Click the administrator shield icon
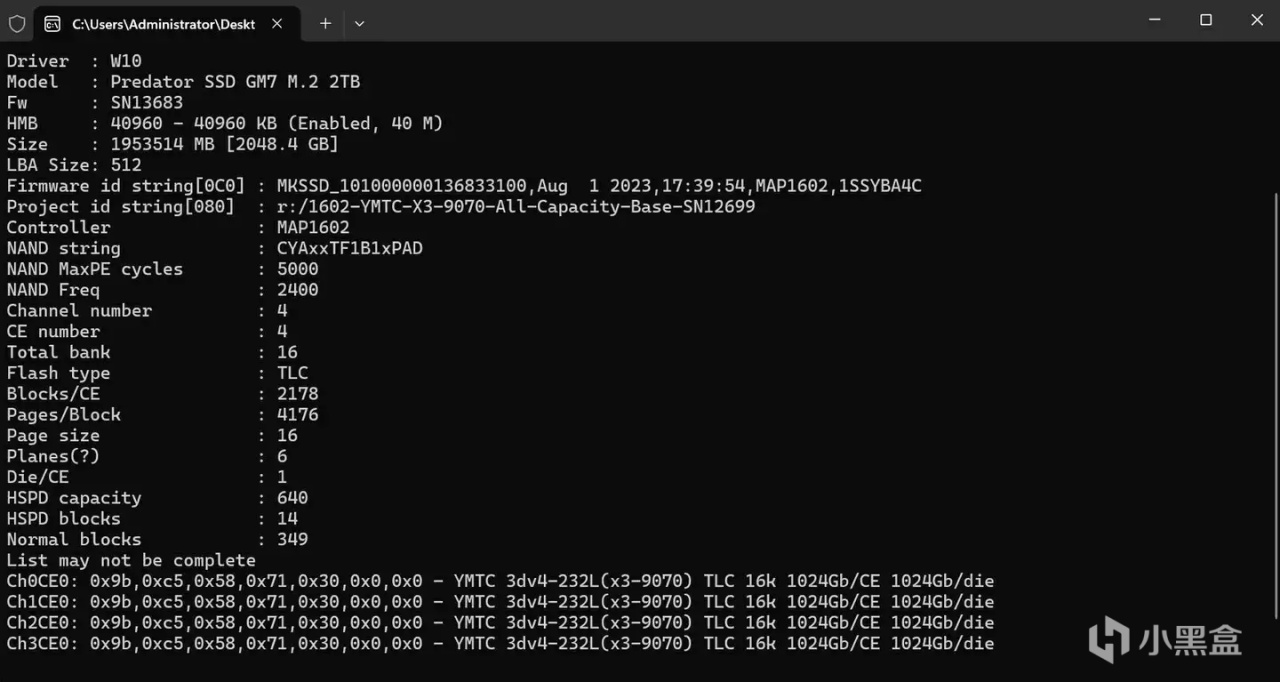Viewport: 1280px width, 682px height. tap(17, 23)
